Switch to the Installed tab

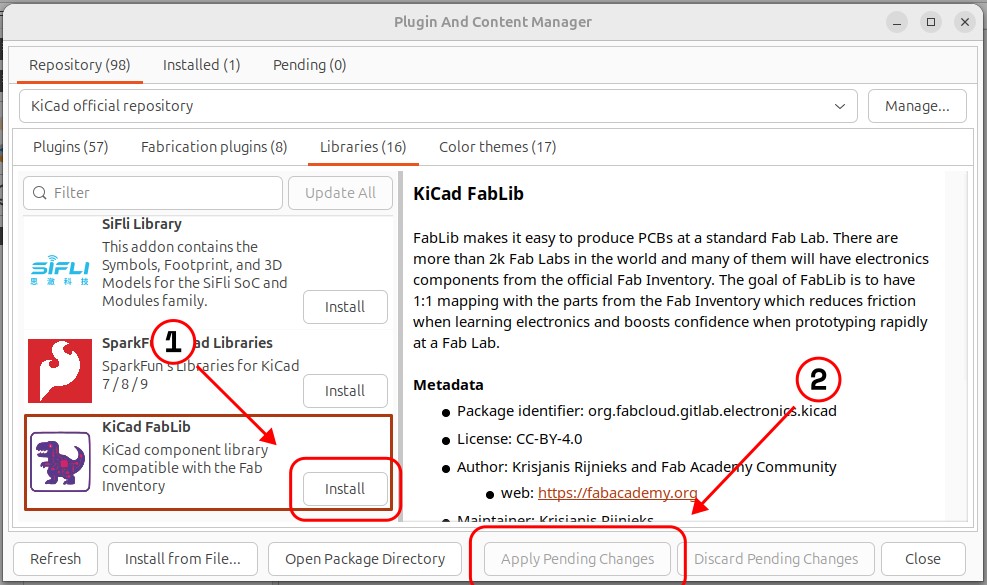(201, 63)
